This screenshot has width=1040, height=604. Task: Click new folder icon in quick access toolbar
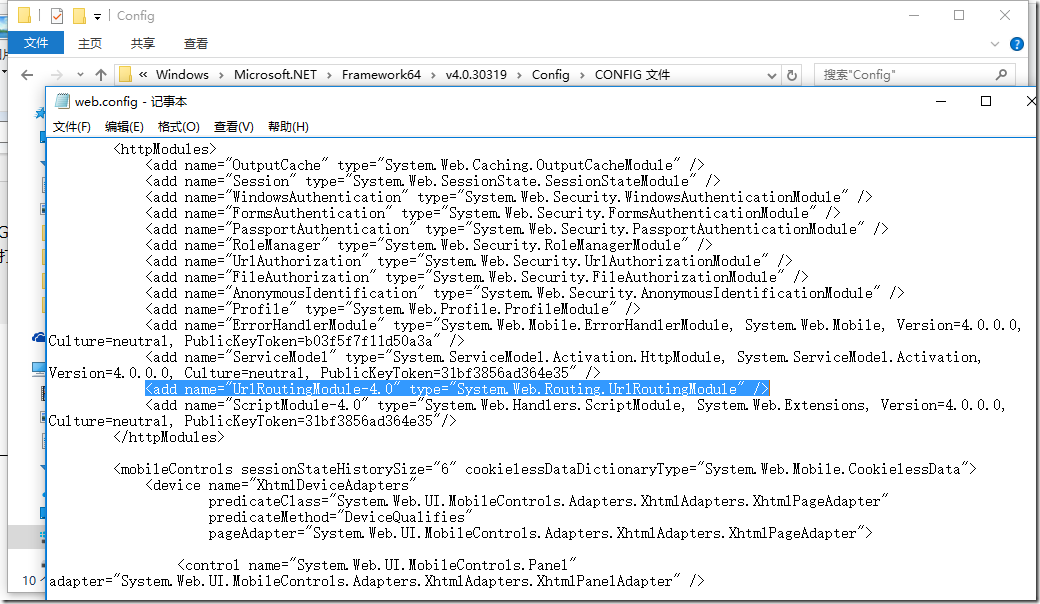pos(79,16)
